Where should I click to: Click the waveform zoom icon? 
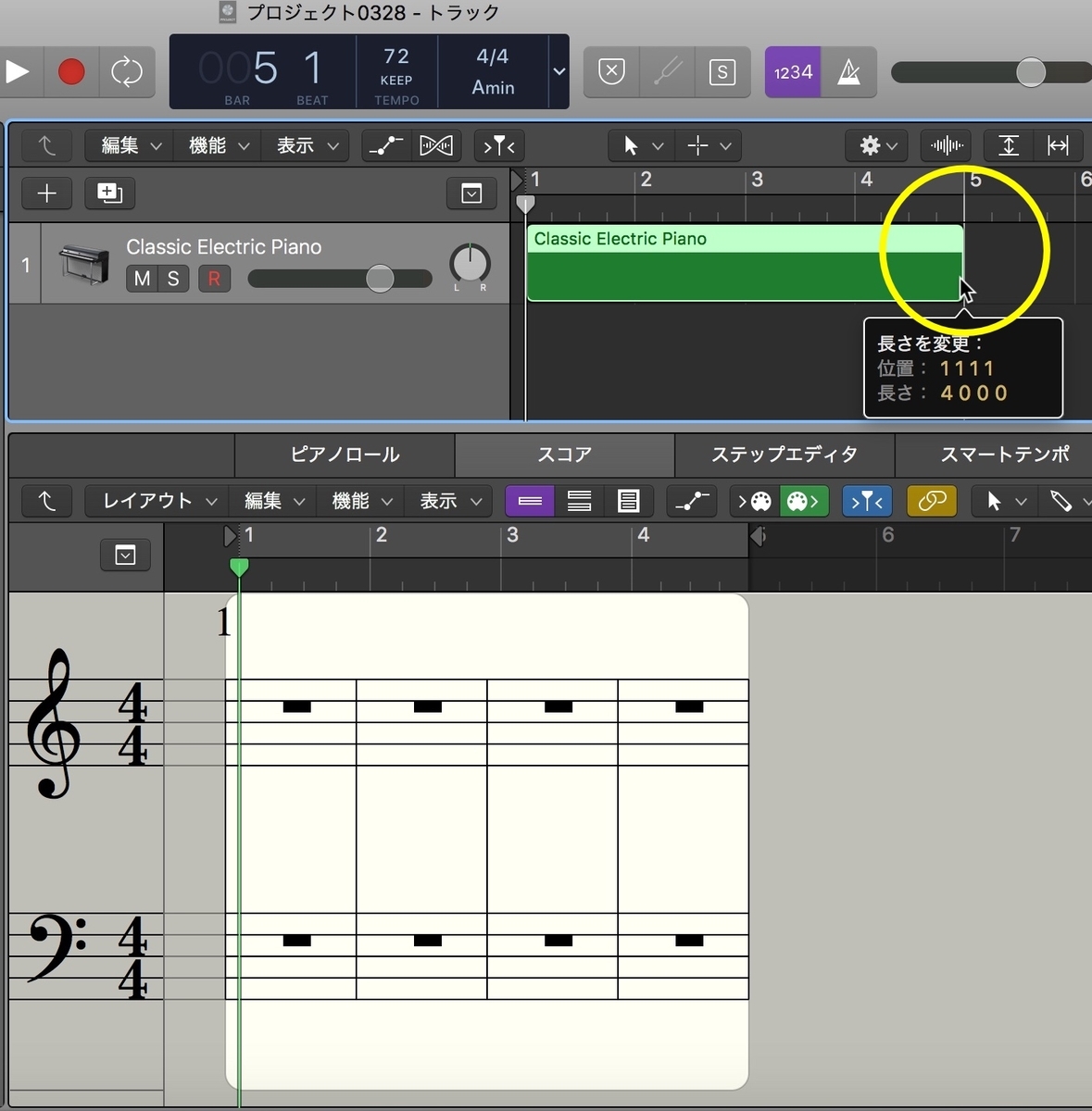[x=946, y=145]
